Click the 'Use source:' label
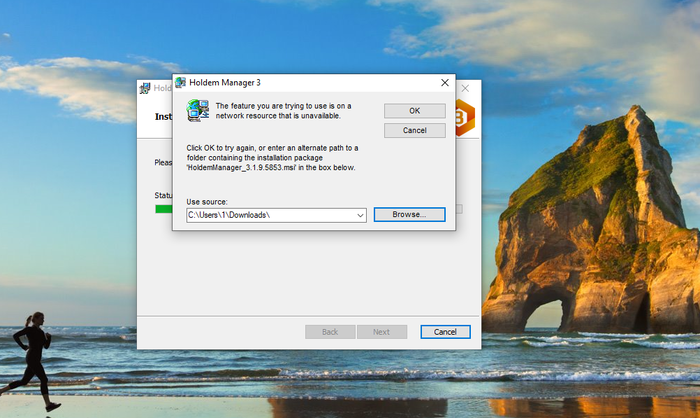Screen dimensions: 700x418 (x=207, y=202)
